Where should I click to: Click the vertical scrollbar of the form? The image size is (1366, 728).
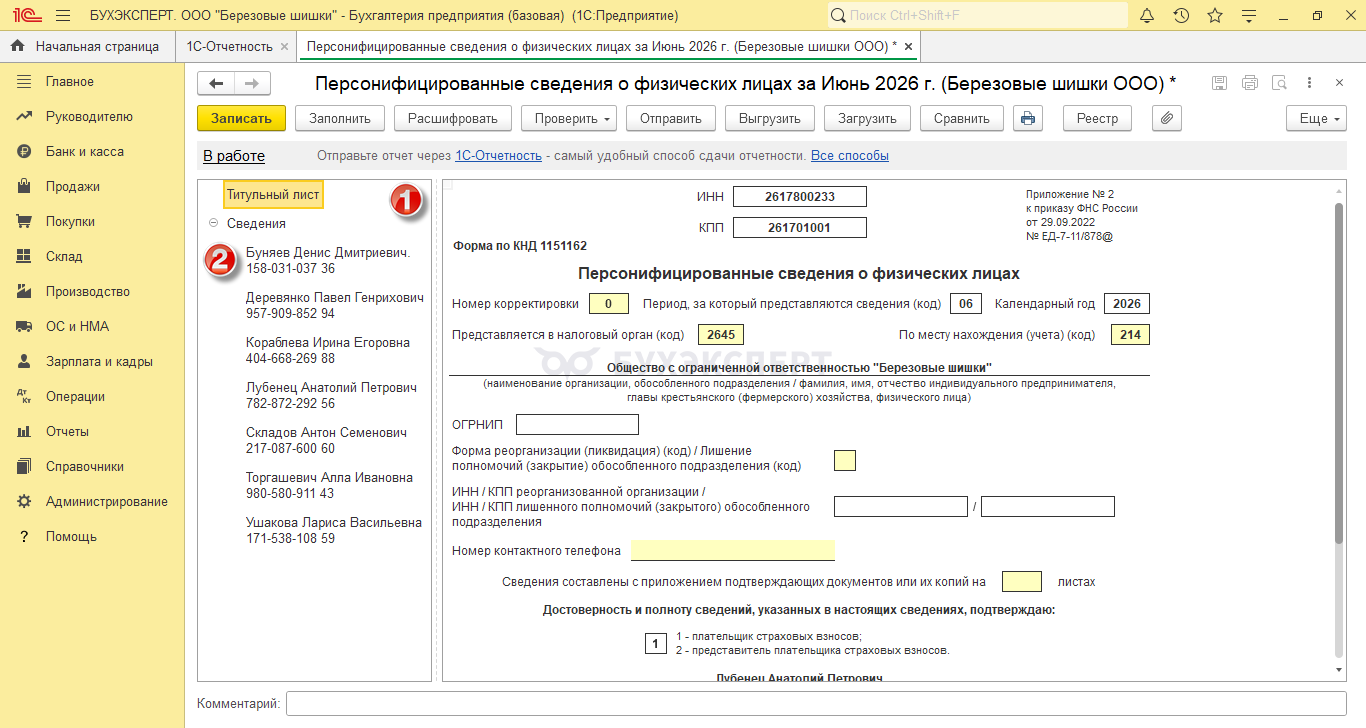1338,372
